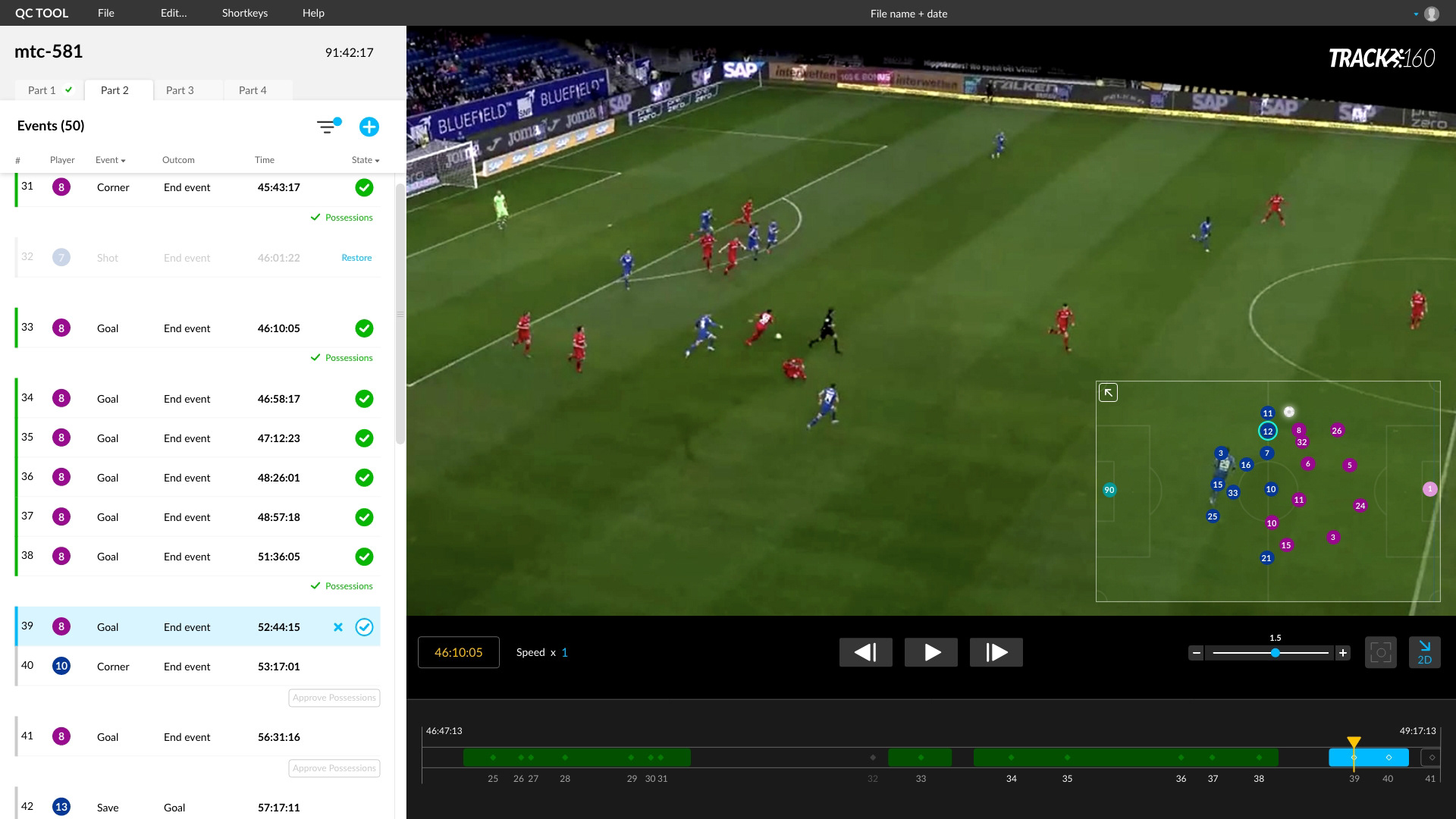Approve event 39 with the check icon
This screenshot has width=1456, height=819.
point(365,627)
